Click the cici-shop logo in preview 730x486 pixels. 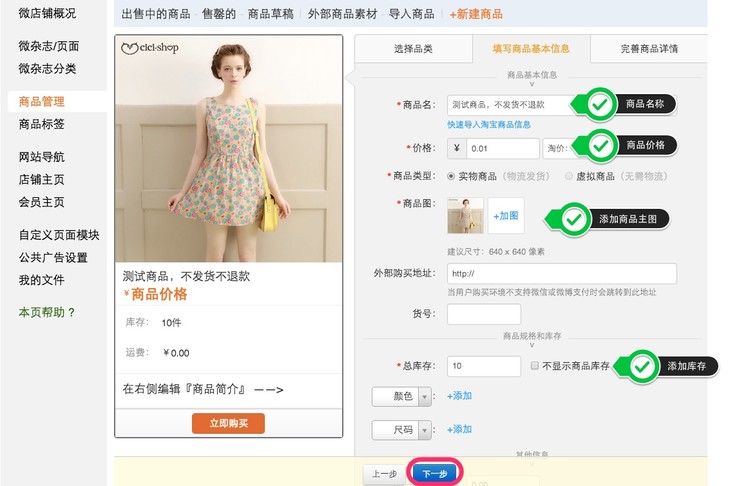pyautogui.click(x=150, y=47)
